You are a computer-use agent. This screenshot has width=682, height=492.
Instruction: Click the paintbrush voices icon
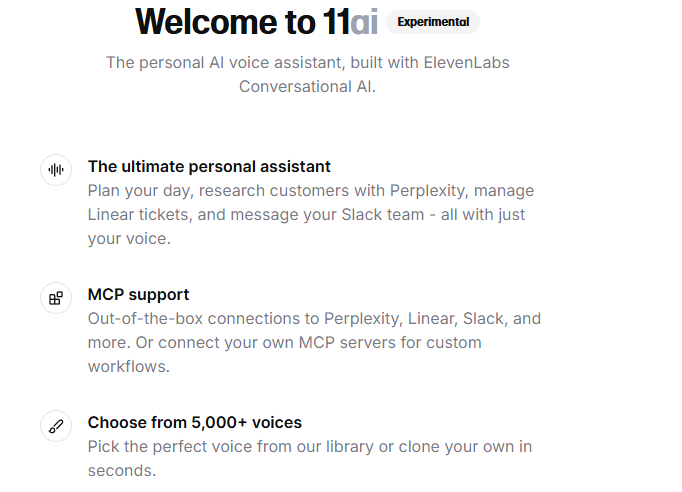point(56,426)
